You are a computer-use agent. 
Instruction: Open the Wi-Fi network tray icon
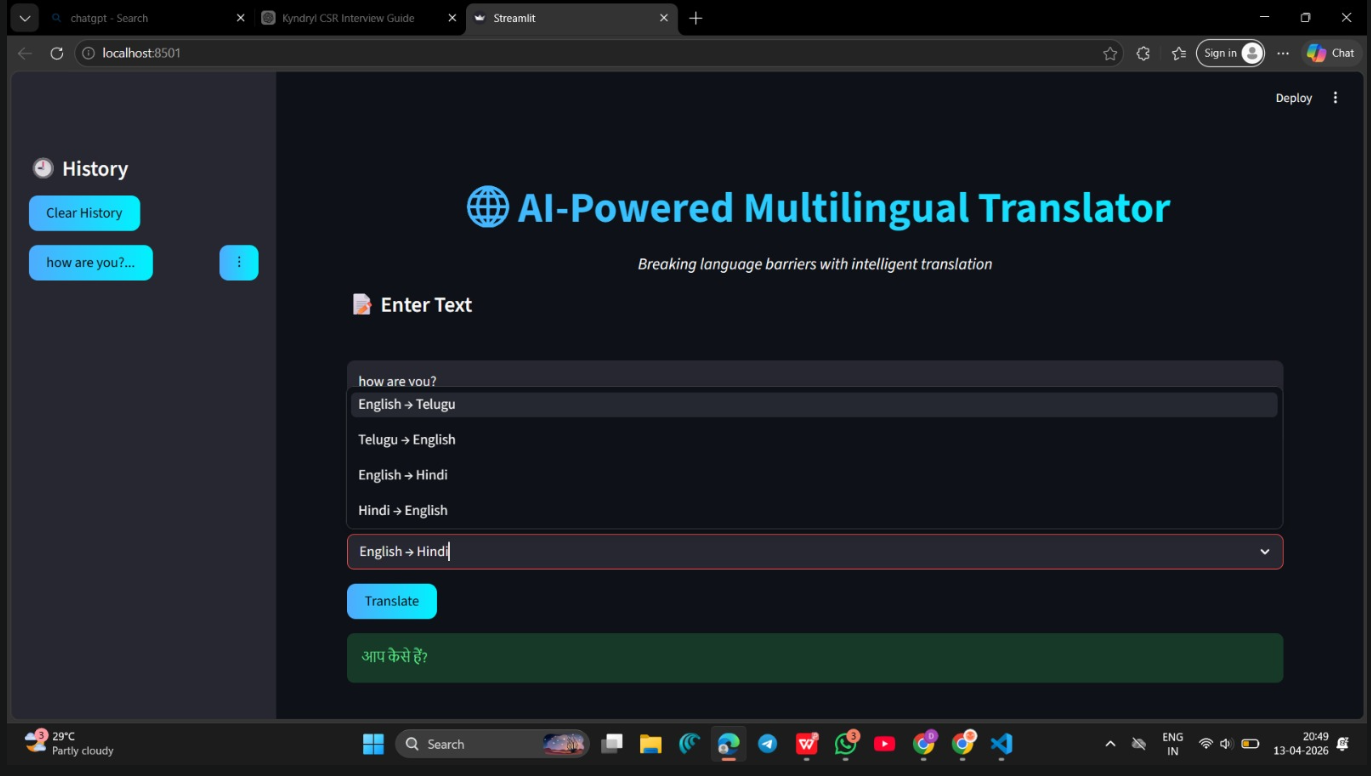coord(1206,744)
